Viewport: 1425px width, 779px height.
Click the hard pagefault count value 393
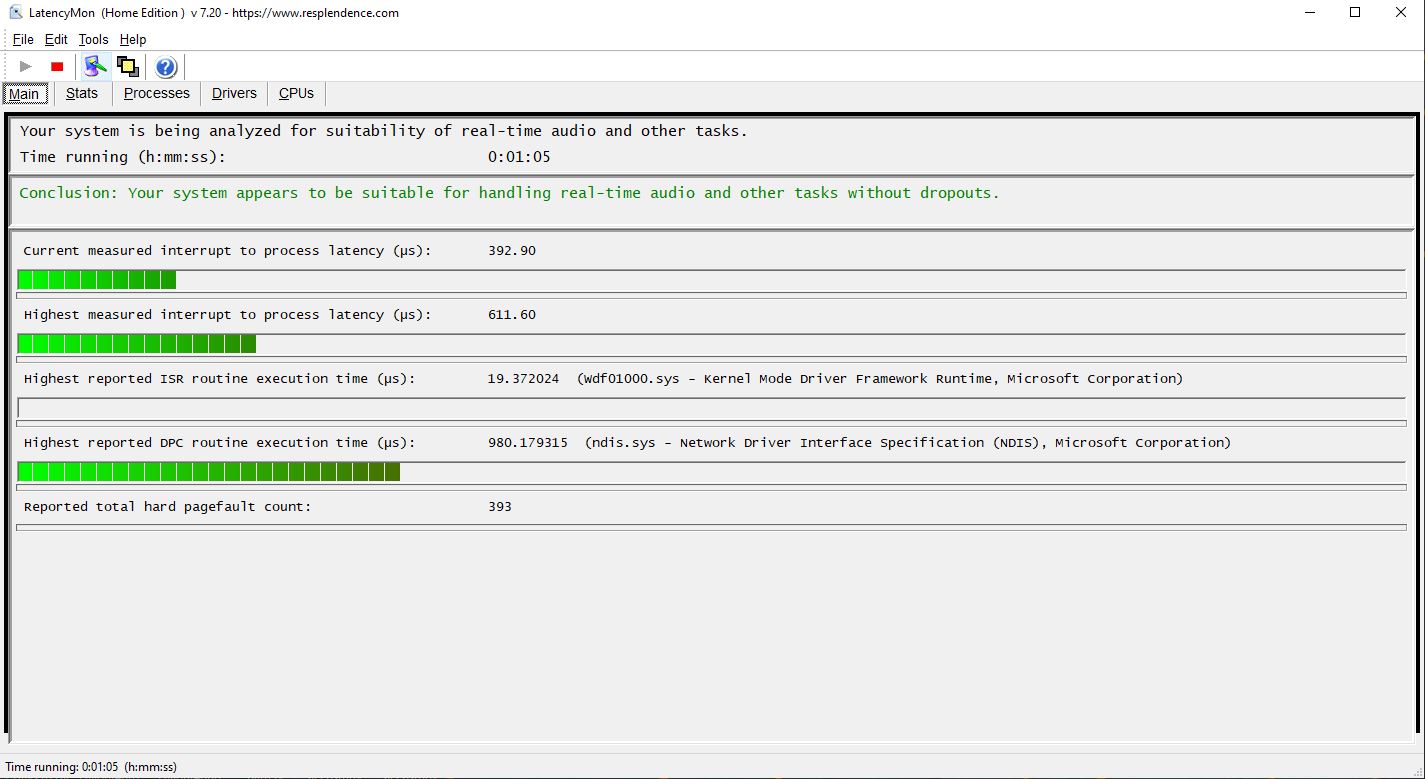(500, 507)
